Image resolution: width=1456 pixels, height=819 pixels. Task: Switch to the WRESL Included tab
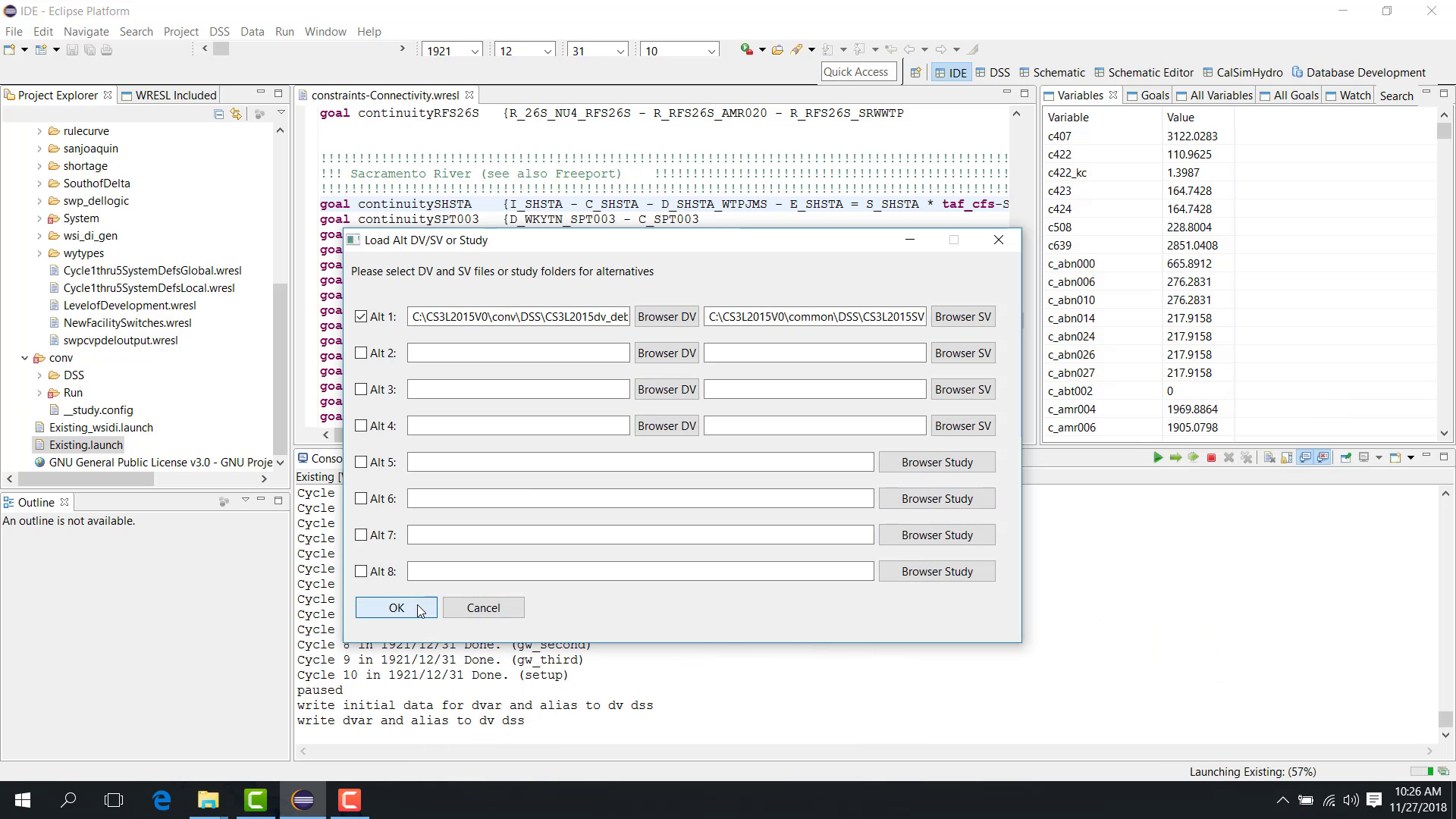tap(169, 96)
